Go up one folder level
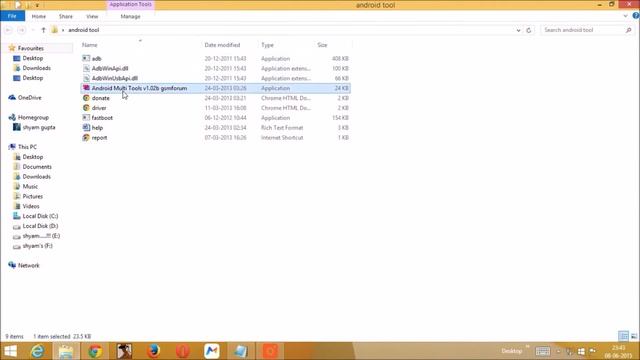This screenshot has width=640, height=360. pos(43,30)
